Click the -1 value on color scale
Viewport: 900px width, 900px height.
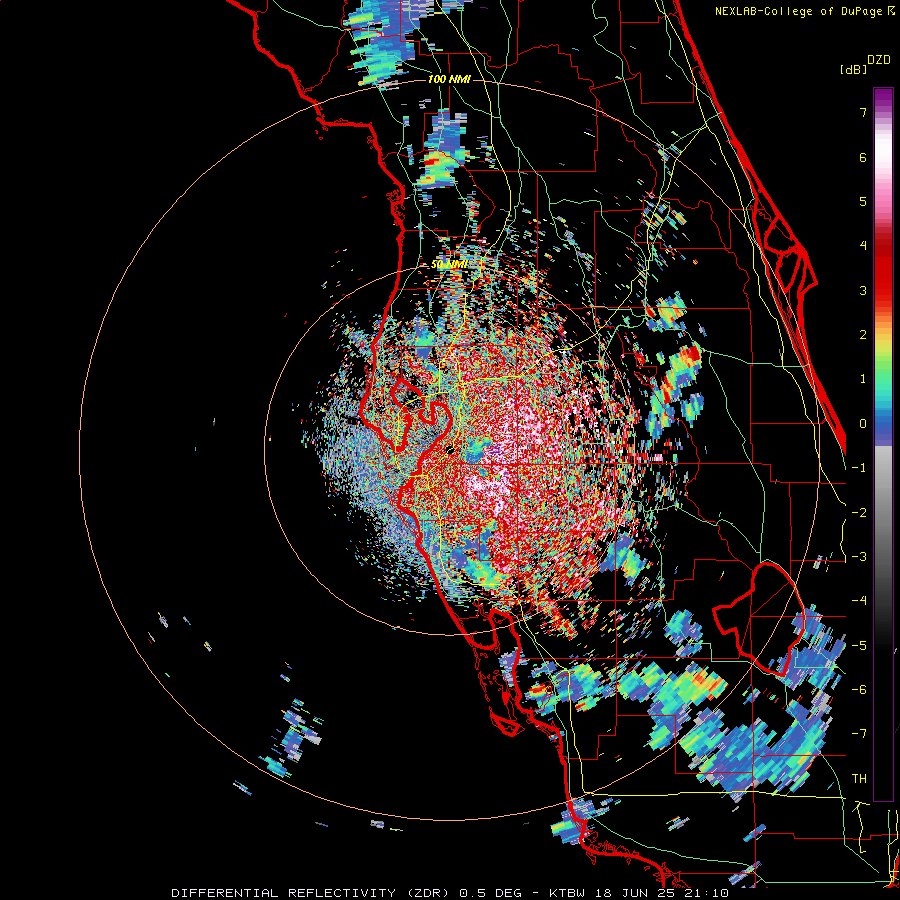(x=859, y=468)
